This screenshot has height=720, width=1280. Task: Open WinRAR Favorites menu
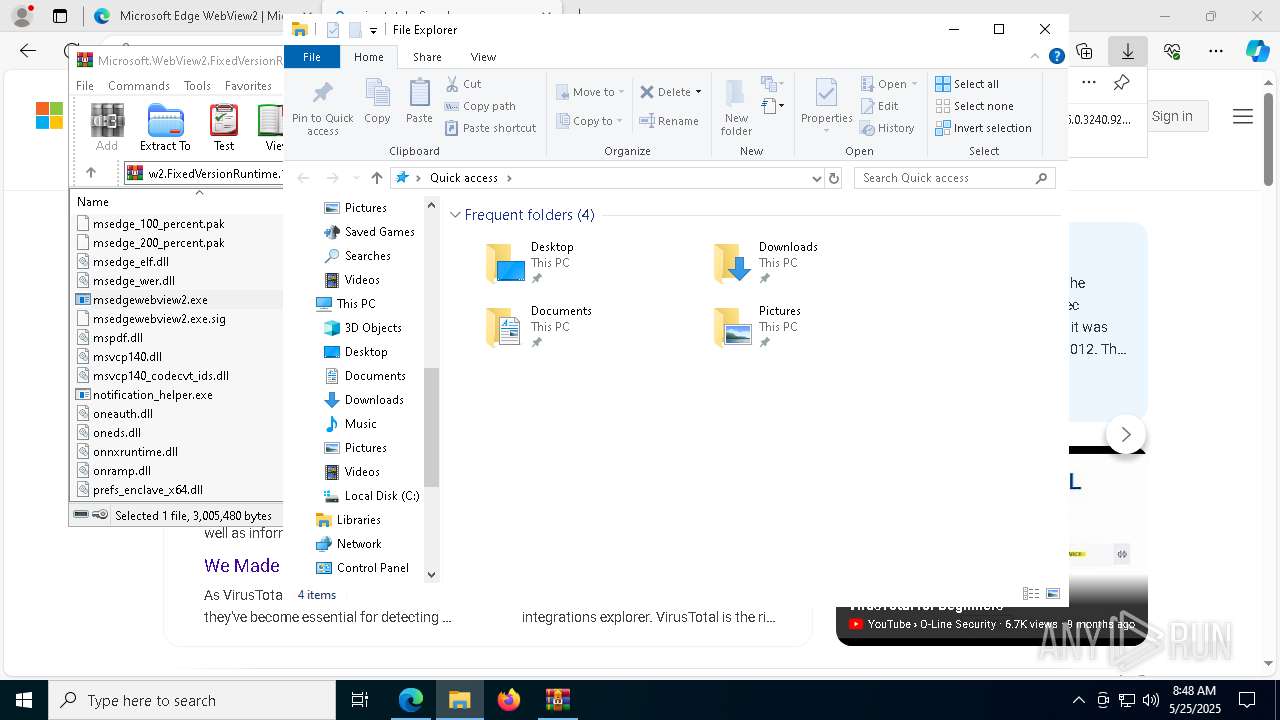[x=248, y=86]
